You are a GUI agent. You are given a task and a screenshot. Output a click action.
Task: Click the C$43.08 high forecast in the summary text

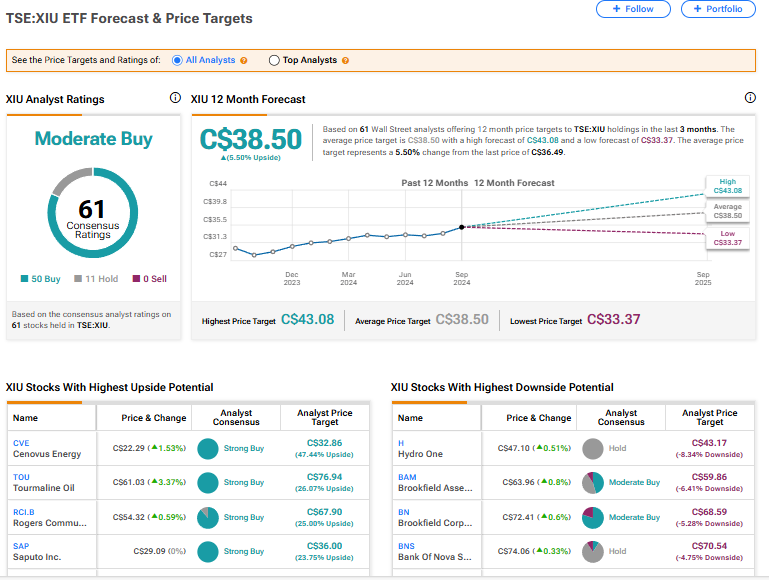[542, 140]
